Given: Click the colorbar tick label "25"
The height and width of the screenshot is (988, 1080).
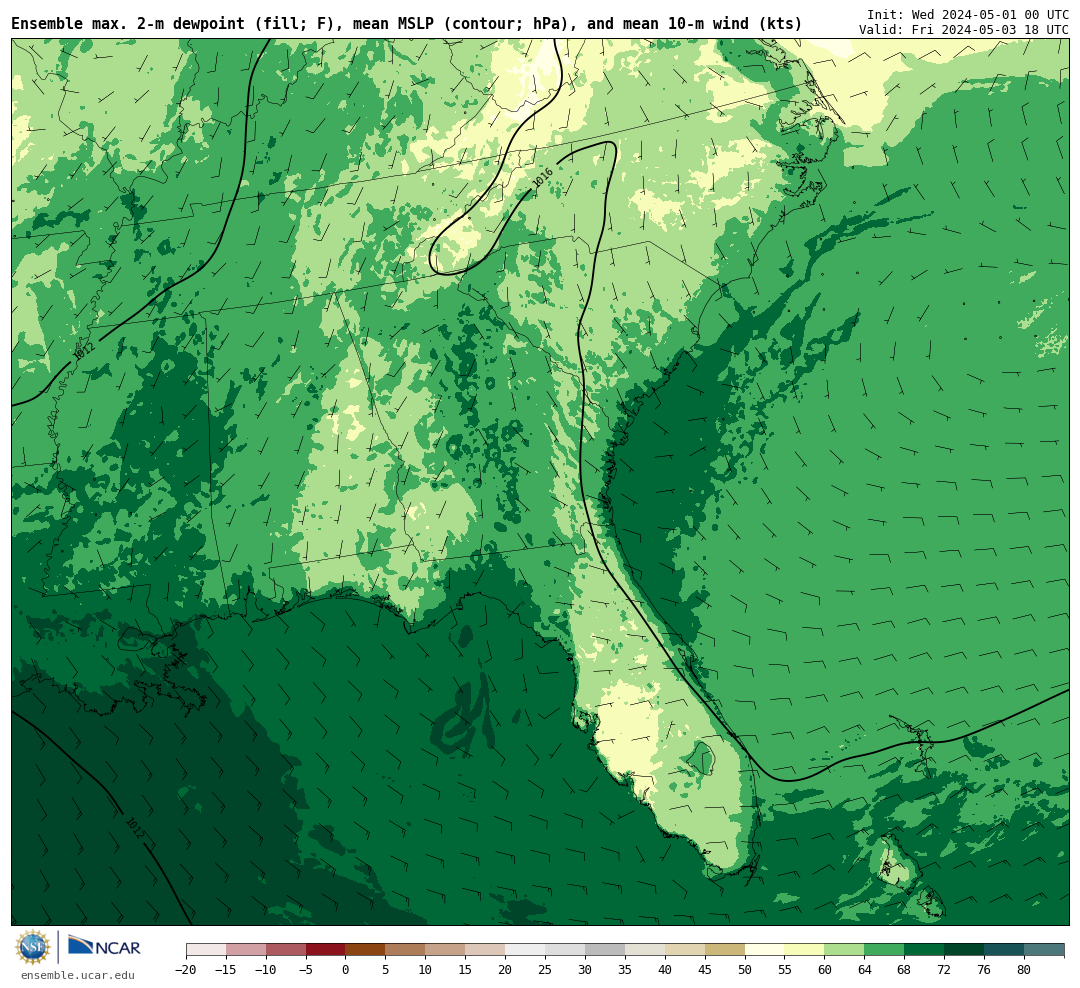Looking at the screenshot, I should [x=546, y=969].
